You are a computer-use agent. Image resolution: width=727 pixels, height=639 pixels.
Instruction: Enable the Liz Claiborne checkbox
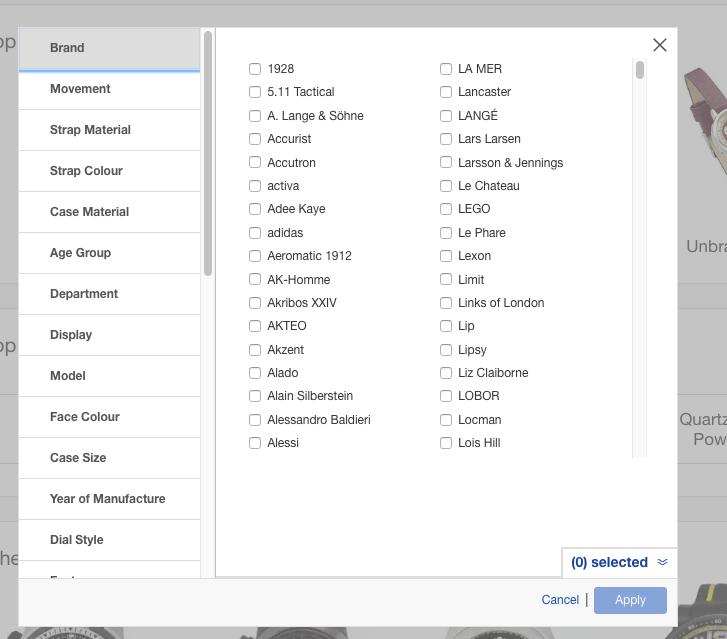[x=446, y=373]
